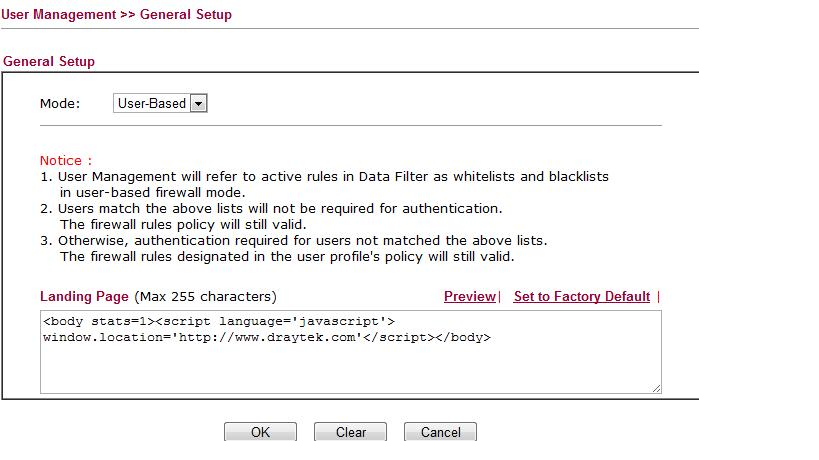
Task: Click the Set to Factory Default link
Action: click(581, 297)
